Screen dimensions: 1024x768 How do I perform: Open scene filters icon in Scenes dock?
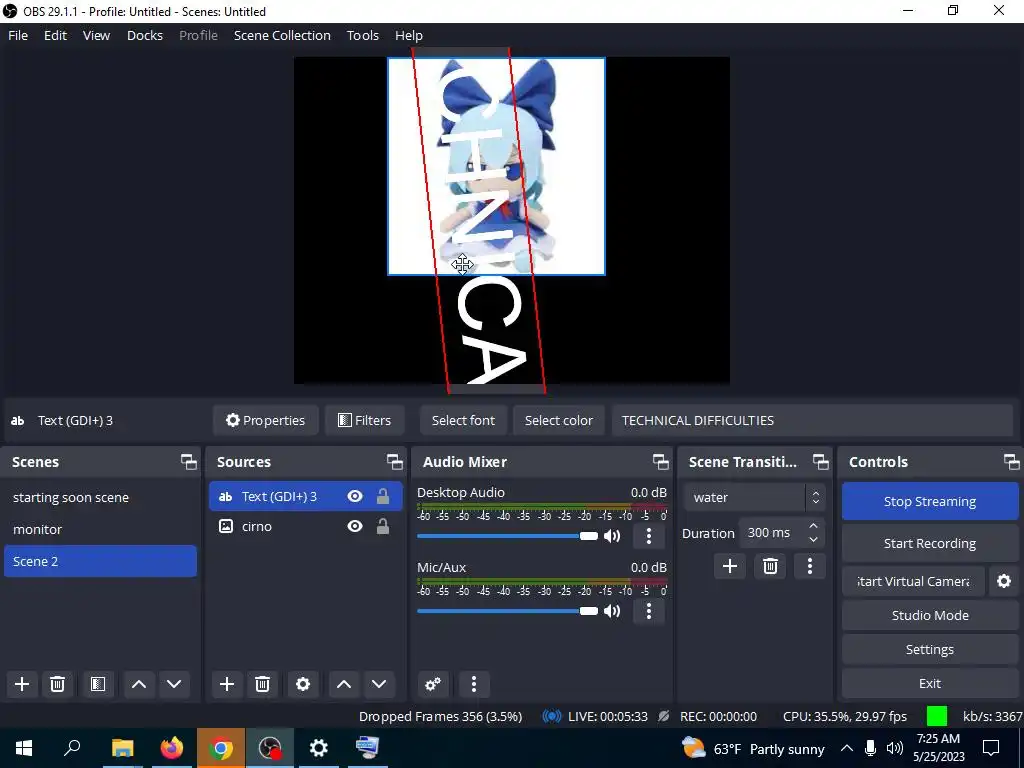(98, 684)
